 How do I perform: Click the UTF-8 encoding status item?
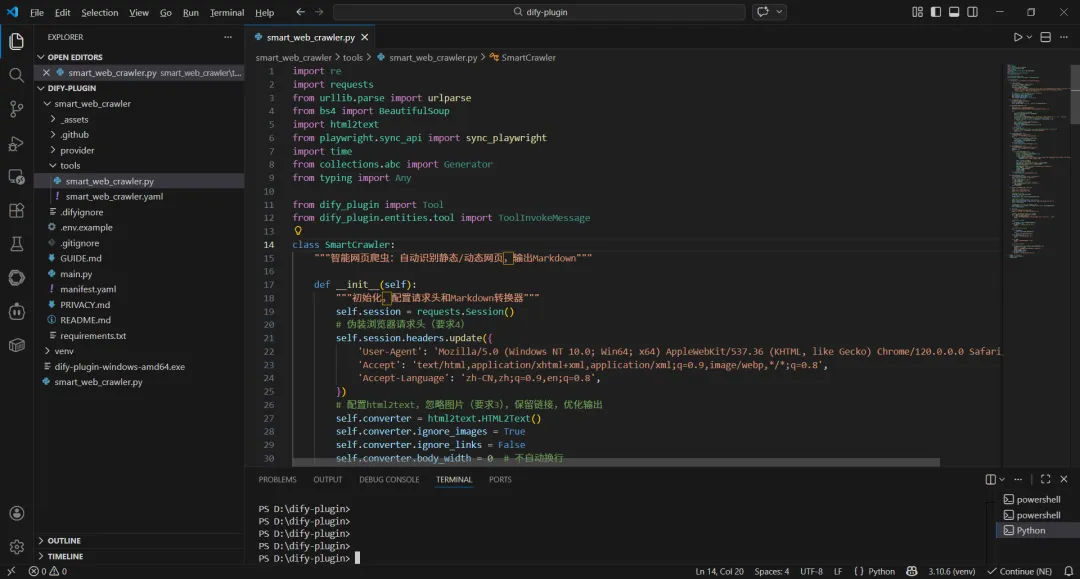(810, 572)
